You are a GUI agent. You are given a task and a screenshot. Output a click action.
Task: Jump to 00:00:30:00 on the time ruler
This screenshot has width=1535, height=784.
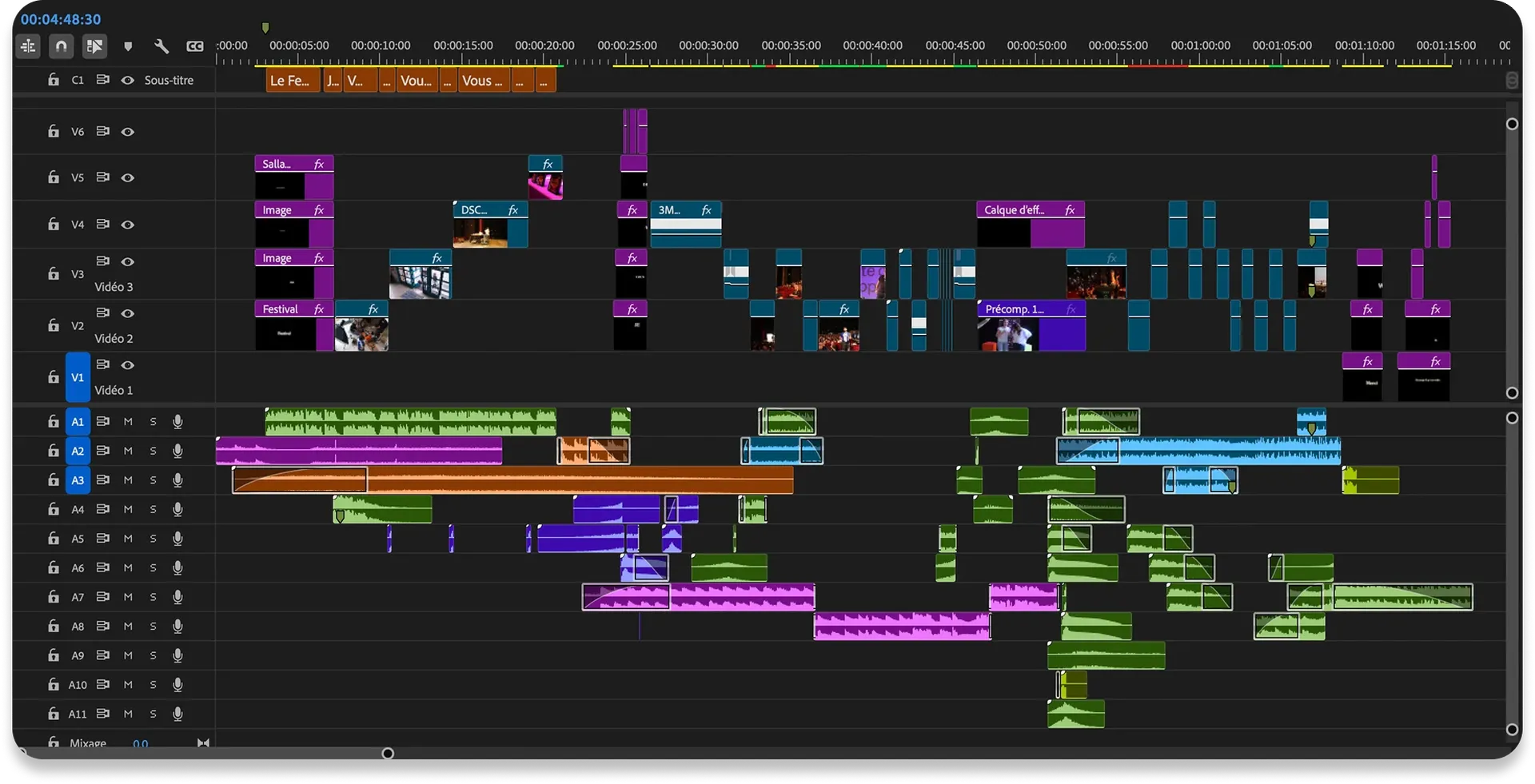pos(708,46)
